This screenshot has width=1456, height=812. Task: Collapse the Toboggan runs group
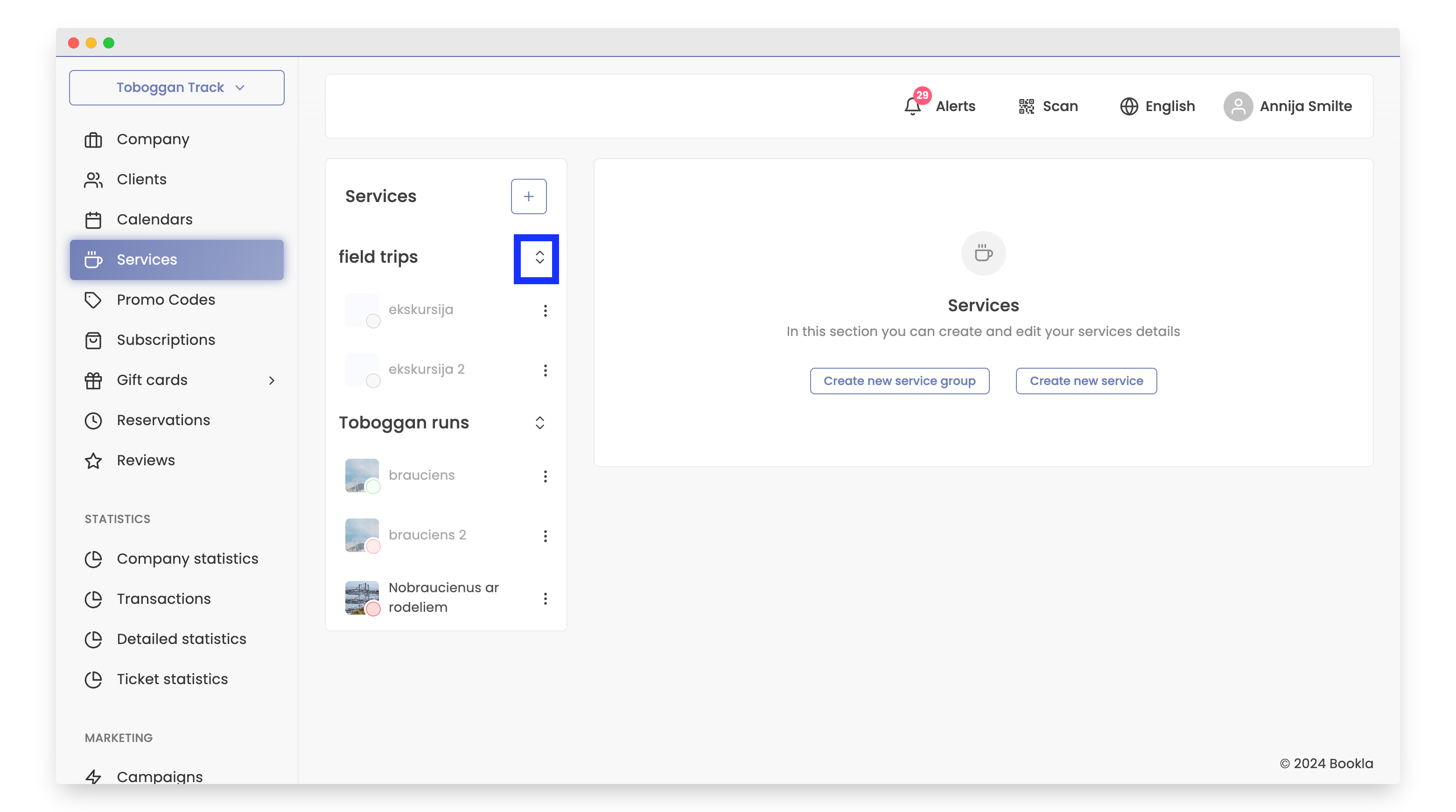(x=539, y=422)
